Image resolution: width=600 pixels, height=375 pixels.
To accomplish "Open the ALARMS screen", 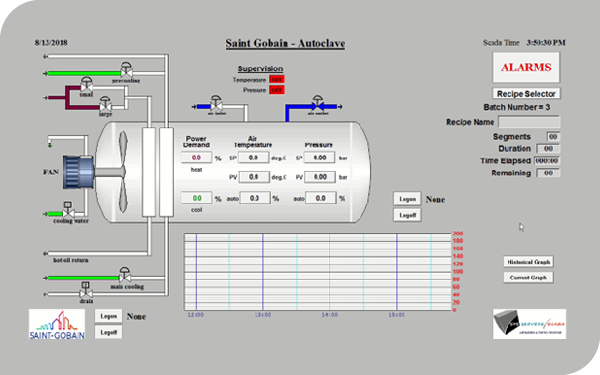I will [x=526, y=67].
